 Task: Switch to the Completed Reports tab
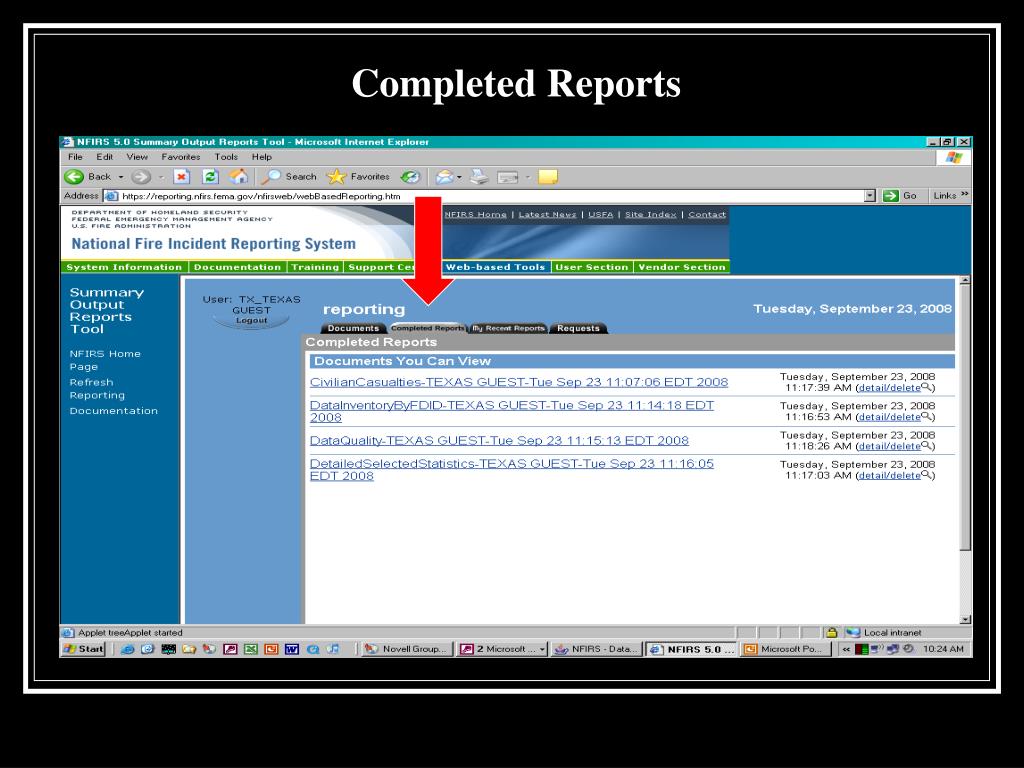[428, 328]
